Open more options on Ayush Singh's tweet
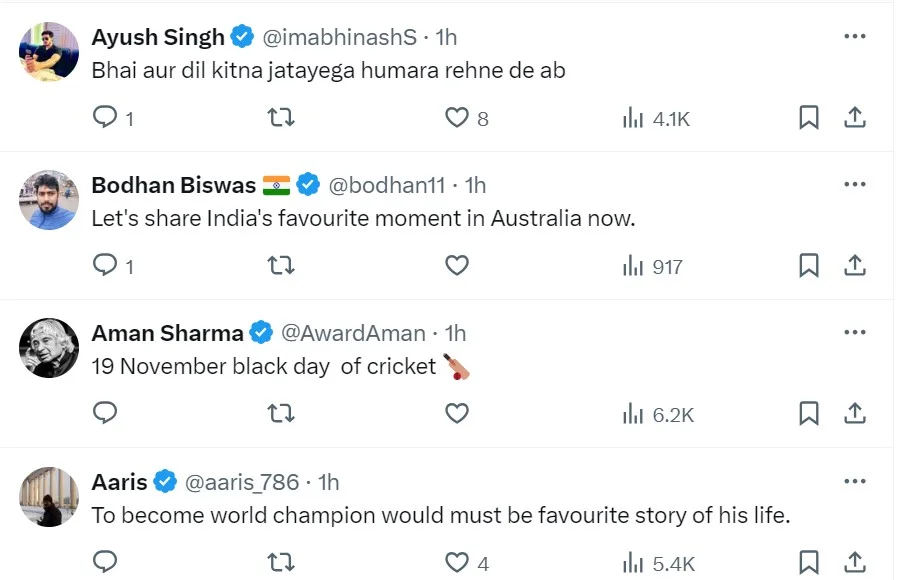The image size is (898, 580). (854, 37)
